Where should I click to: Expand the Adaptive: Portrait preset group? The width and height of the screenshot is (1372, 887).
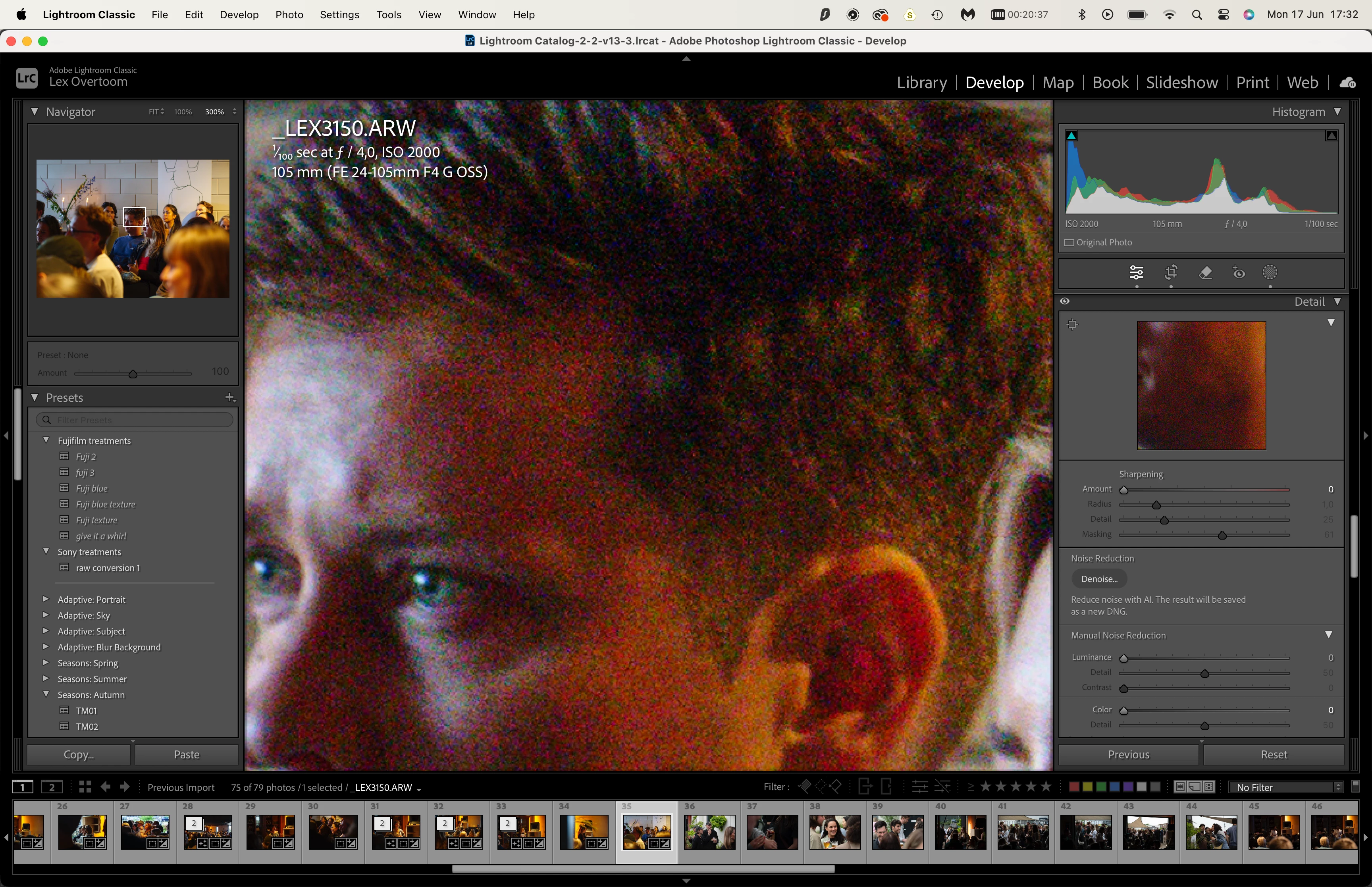(46, 599)
